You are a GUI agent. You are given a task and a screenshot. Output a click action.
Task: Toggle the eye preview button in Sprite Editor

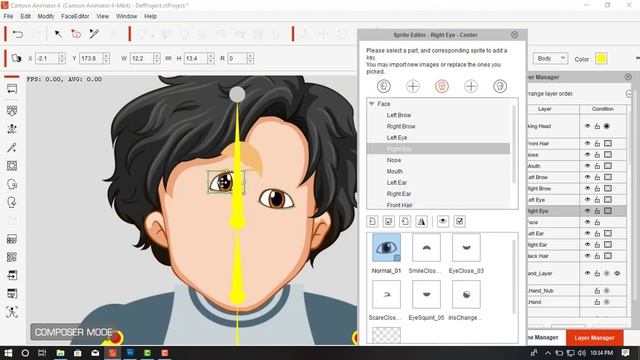click(443, 222)
